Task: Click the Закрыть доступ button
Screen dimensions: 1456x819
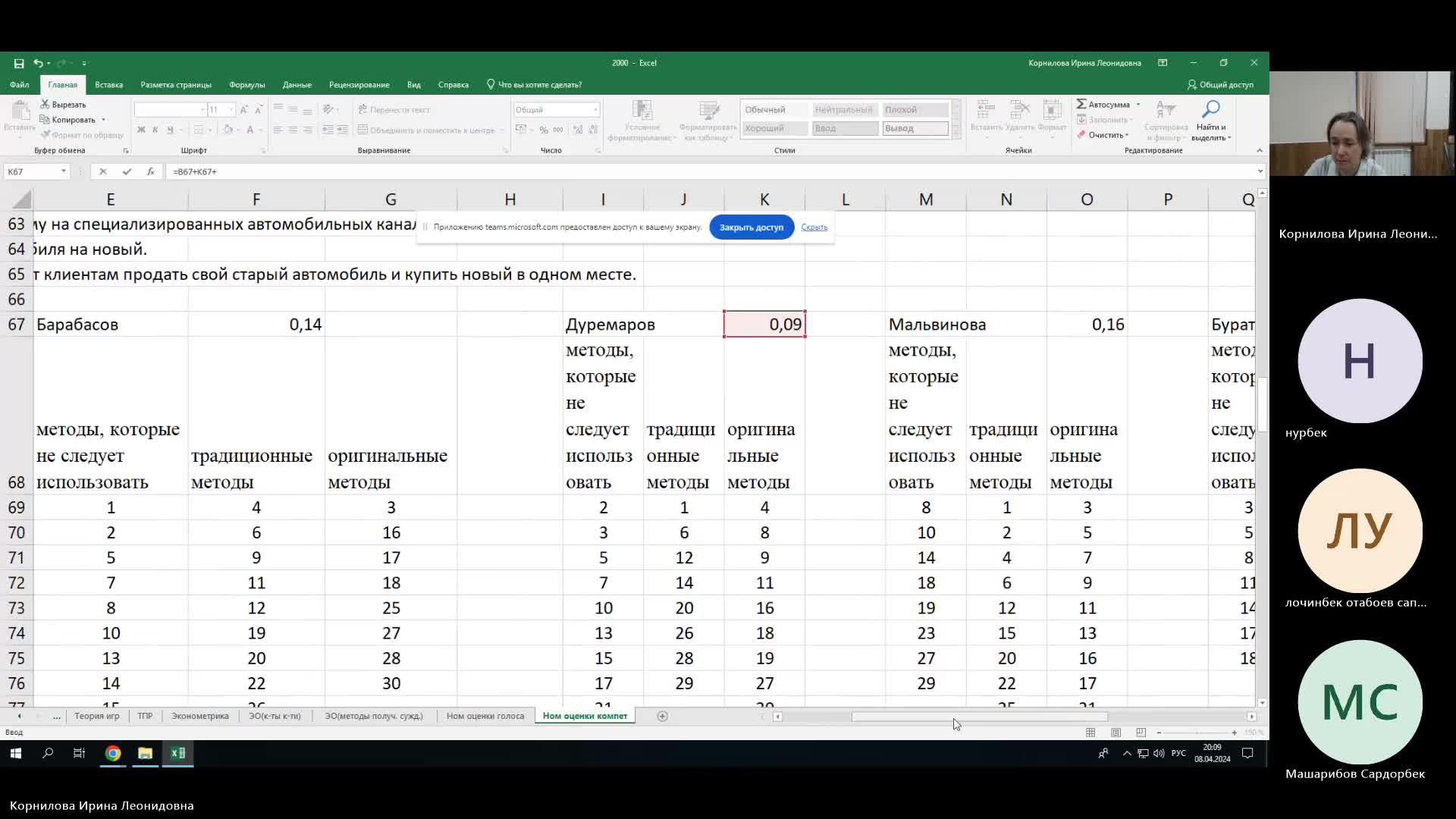Action: pos(752,227)
